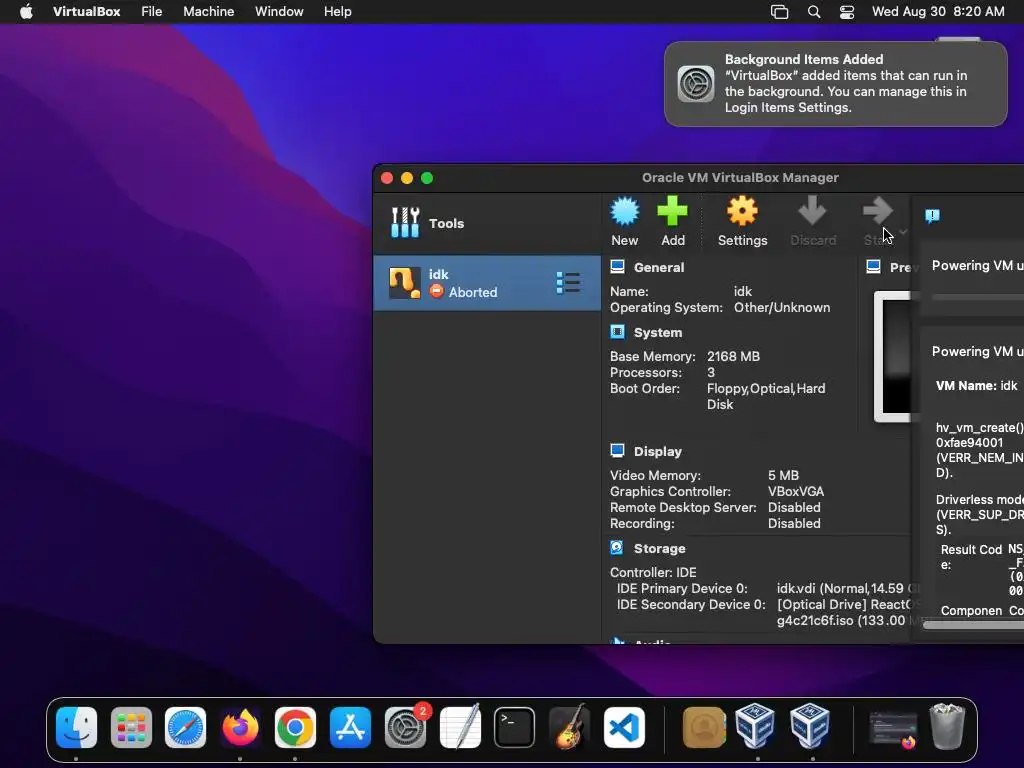Click the Tools wrench icon

(405, 223)
